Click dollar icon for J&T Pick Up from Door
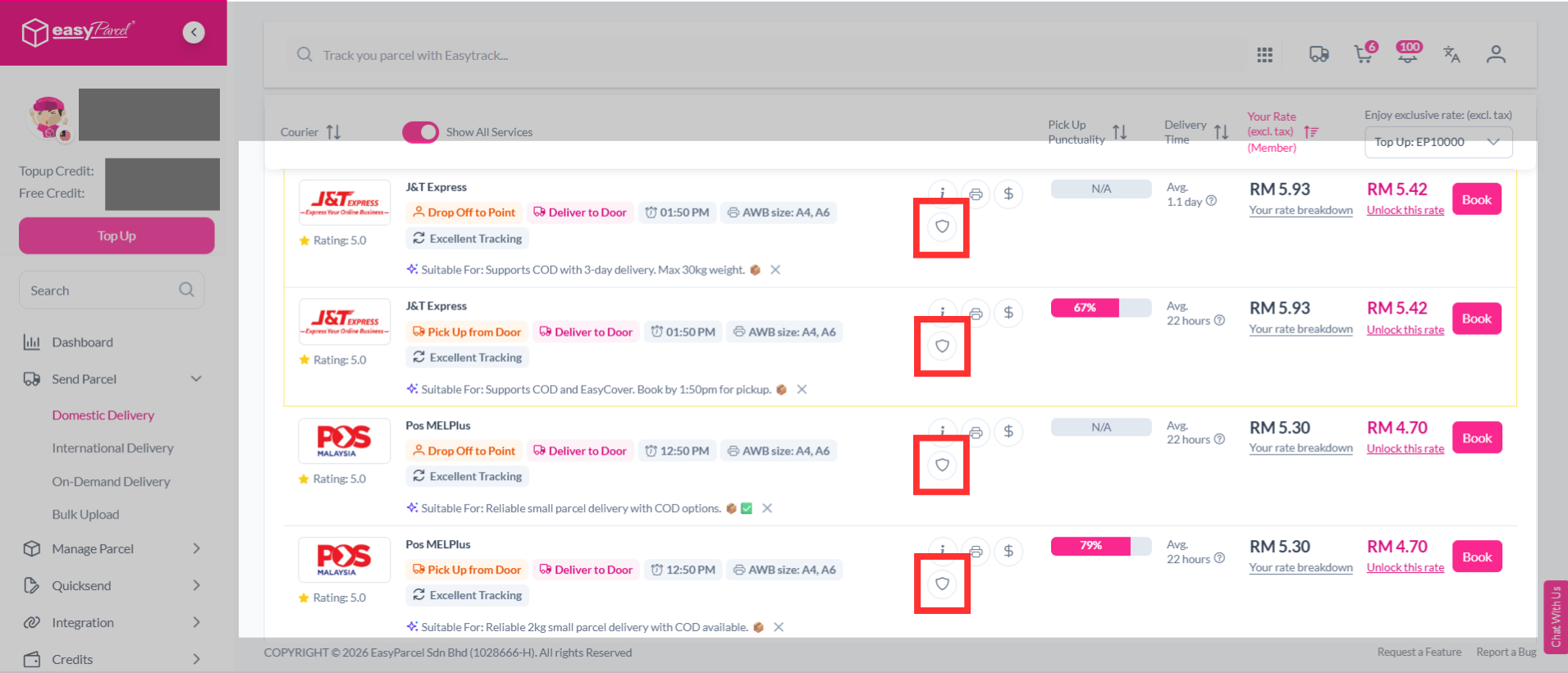1568x673 pixels. coord(1008,314)
